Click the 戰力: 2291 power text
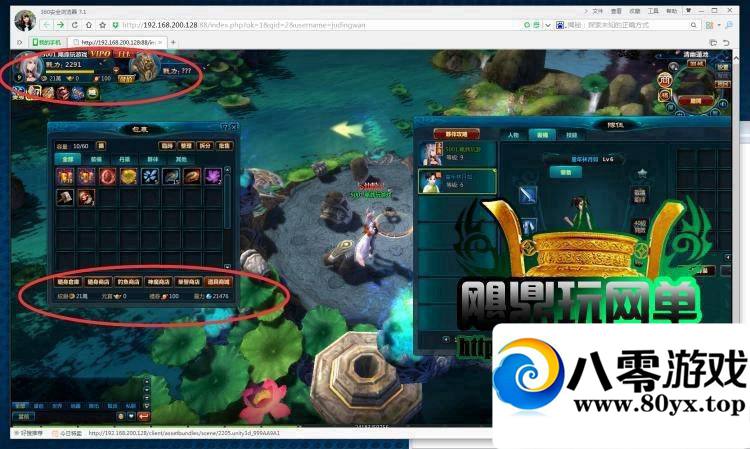The width and height of the screenshot is (750, 449). pyautogui.click(x=64, y=65)
